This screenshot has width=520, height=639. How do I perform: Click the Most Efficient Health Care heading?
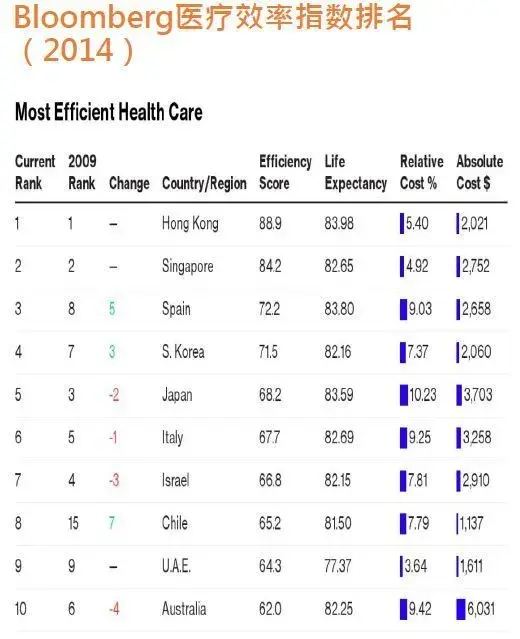click(x=109, y=112)
